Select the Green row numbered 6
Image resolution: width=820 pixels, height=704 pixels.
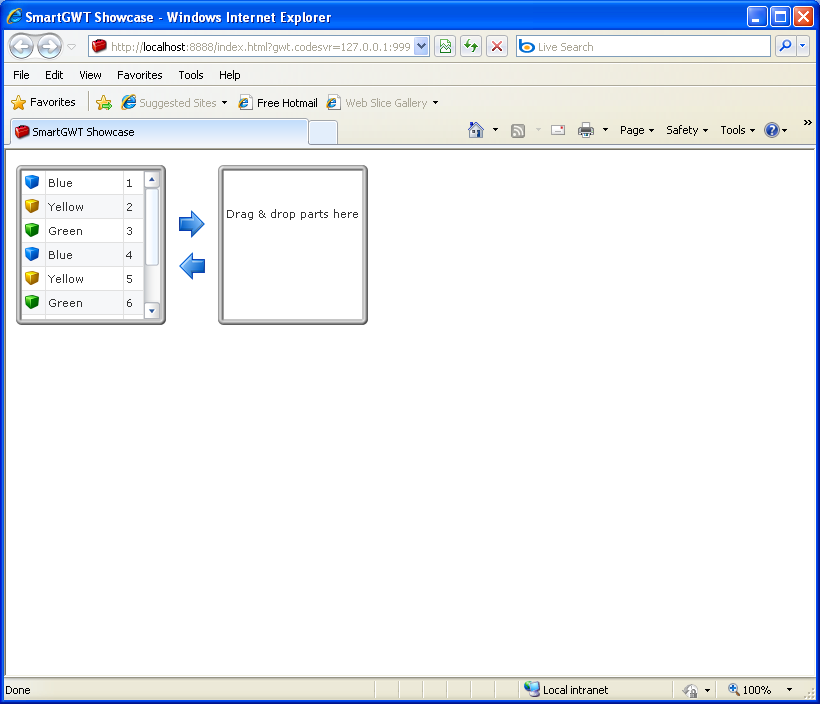(x=83, y=303)
